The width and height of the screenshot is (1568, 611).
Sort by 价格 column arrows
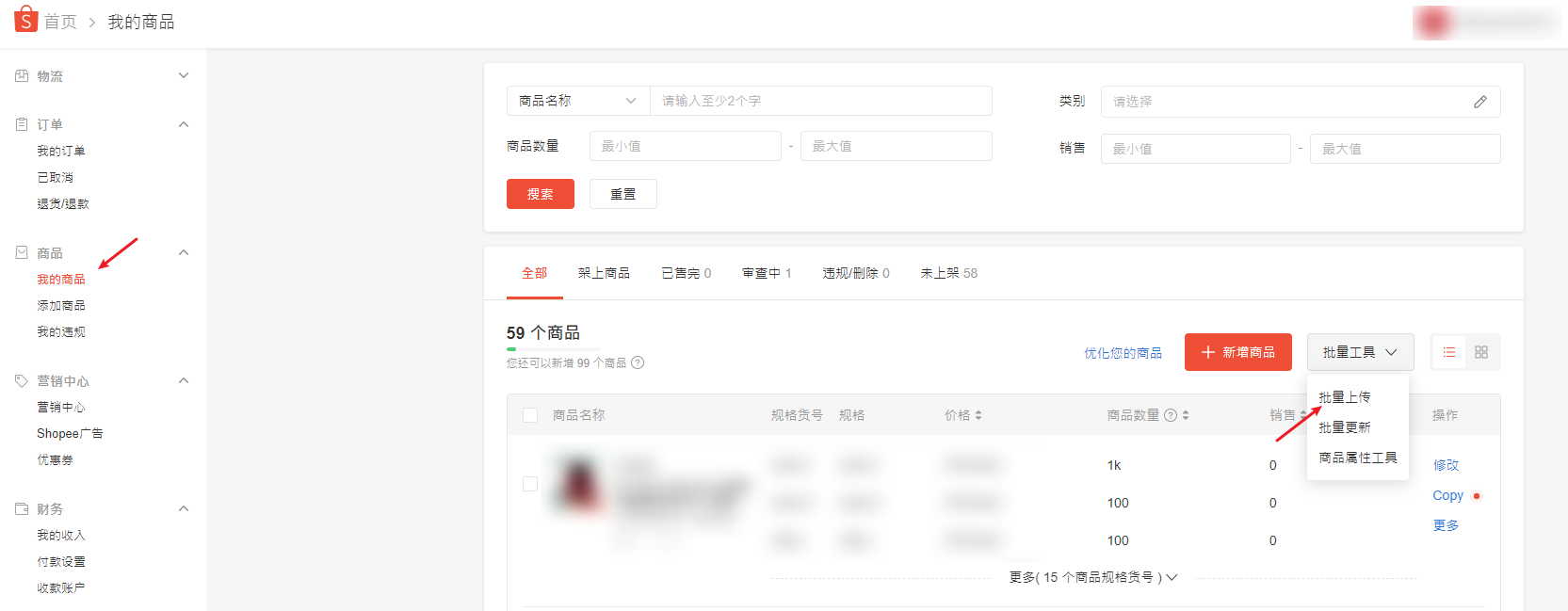pyautogui.click(x=978, y=415)
